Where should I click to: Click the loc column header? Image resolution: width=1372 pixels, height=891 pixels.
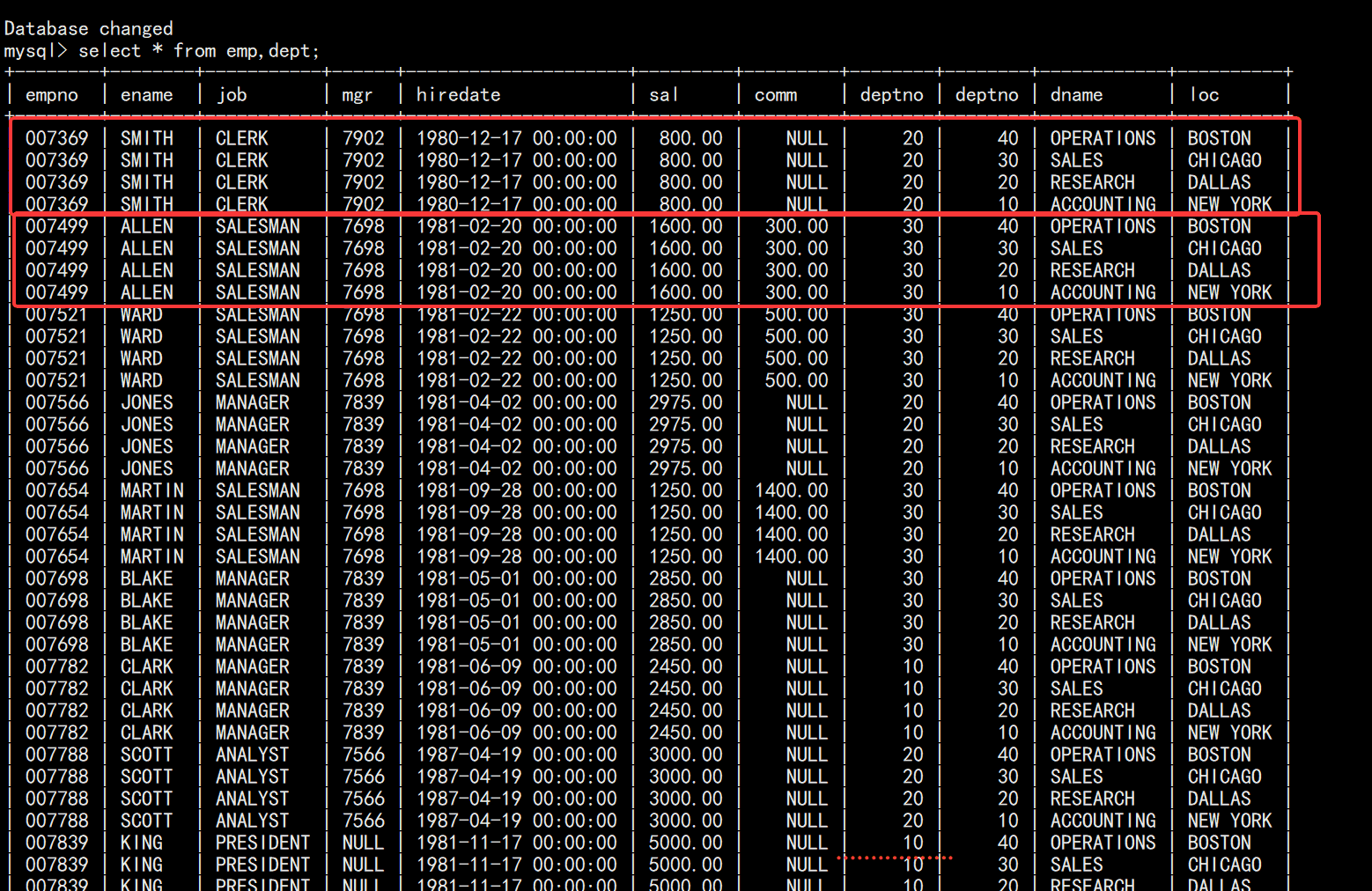[x=1204, y=95]
